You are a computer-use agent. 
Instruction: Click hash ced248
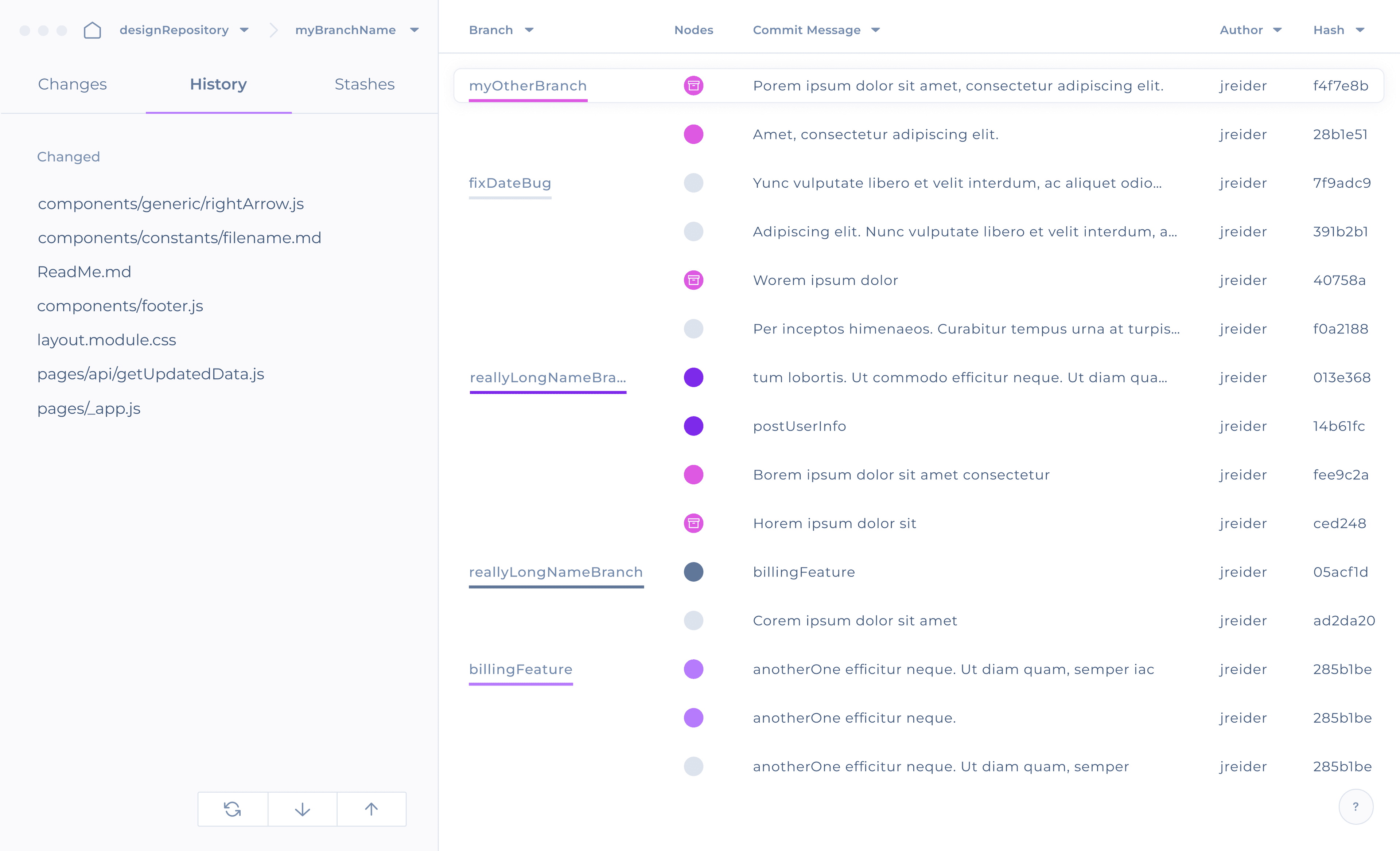point(1339,523)
